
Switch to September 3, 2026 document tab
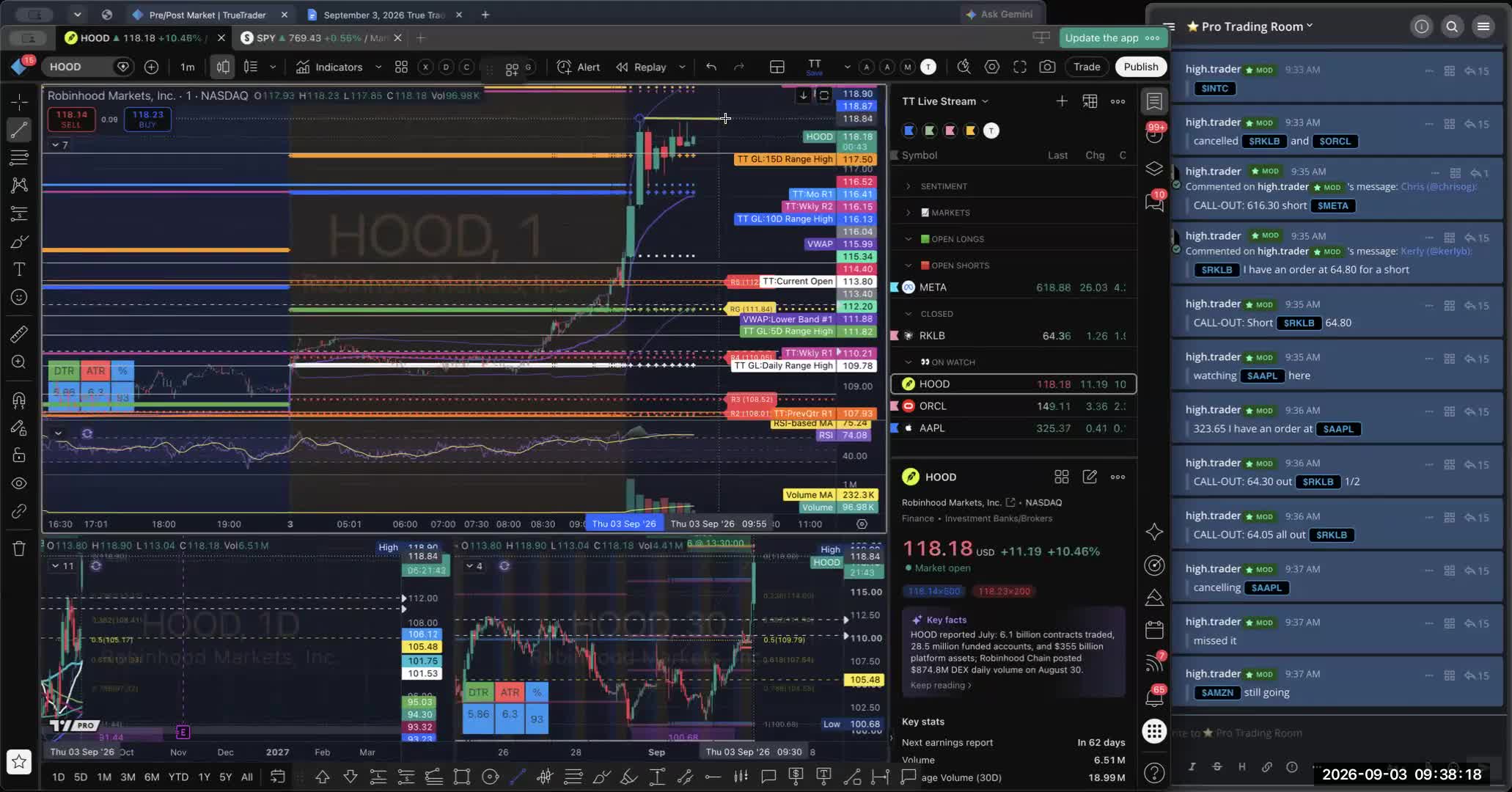click(384, 15)
